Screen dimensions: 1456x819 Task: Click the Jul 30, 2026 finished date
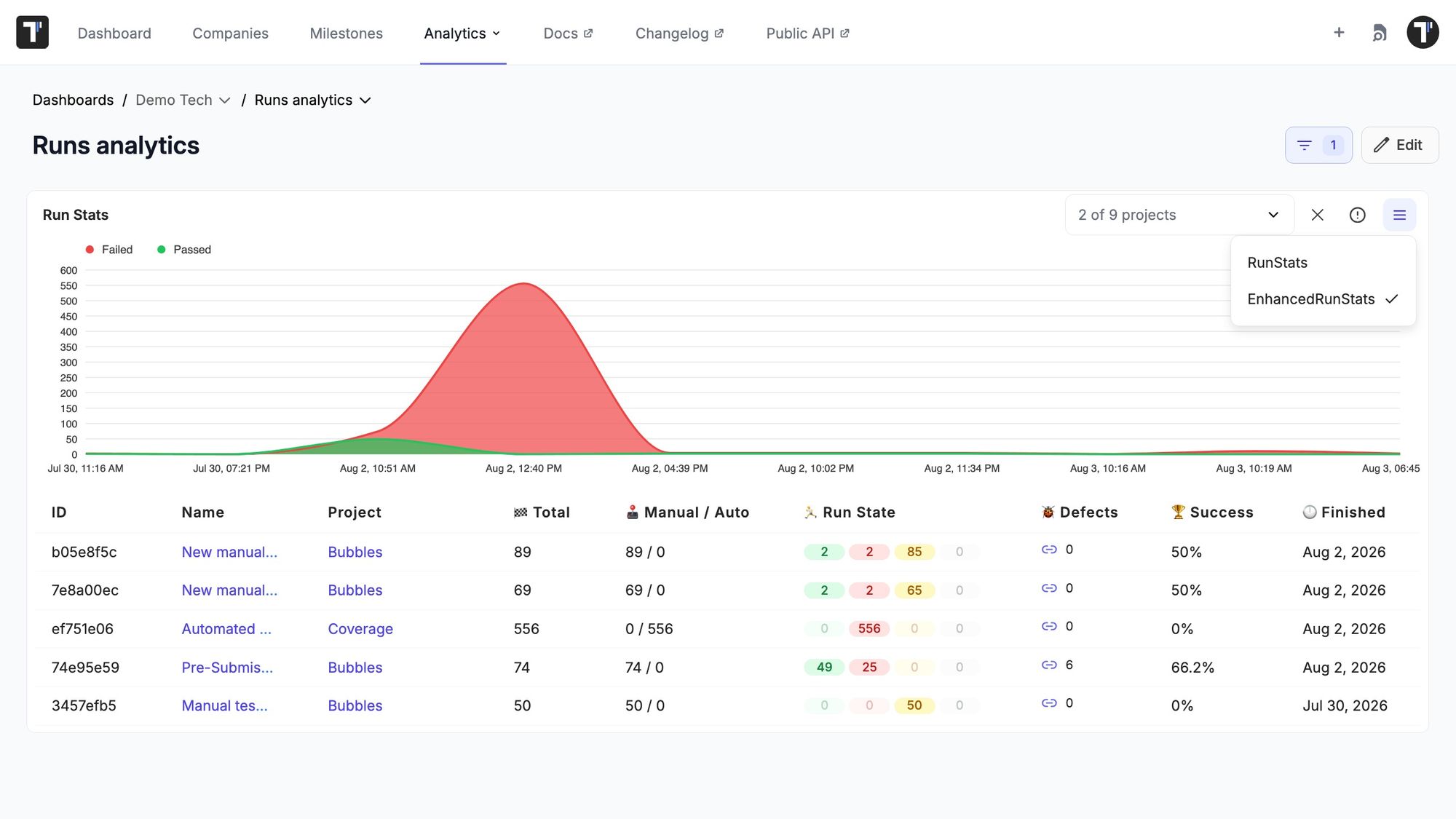1345,705
